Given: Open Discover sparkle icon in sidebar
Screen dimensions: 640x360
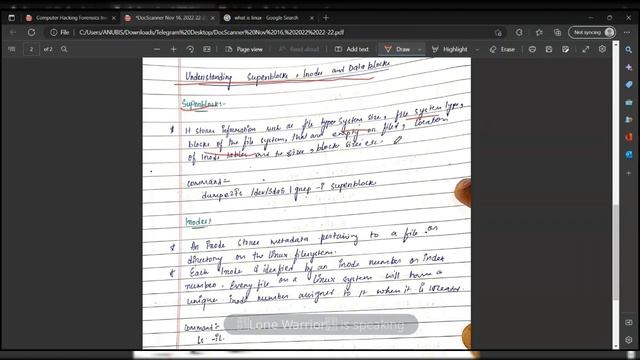Looking at the screenshot, I should (x=629, y=67).
